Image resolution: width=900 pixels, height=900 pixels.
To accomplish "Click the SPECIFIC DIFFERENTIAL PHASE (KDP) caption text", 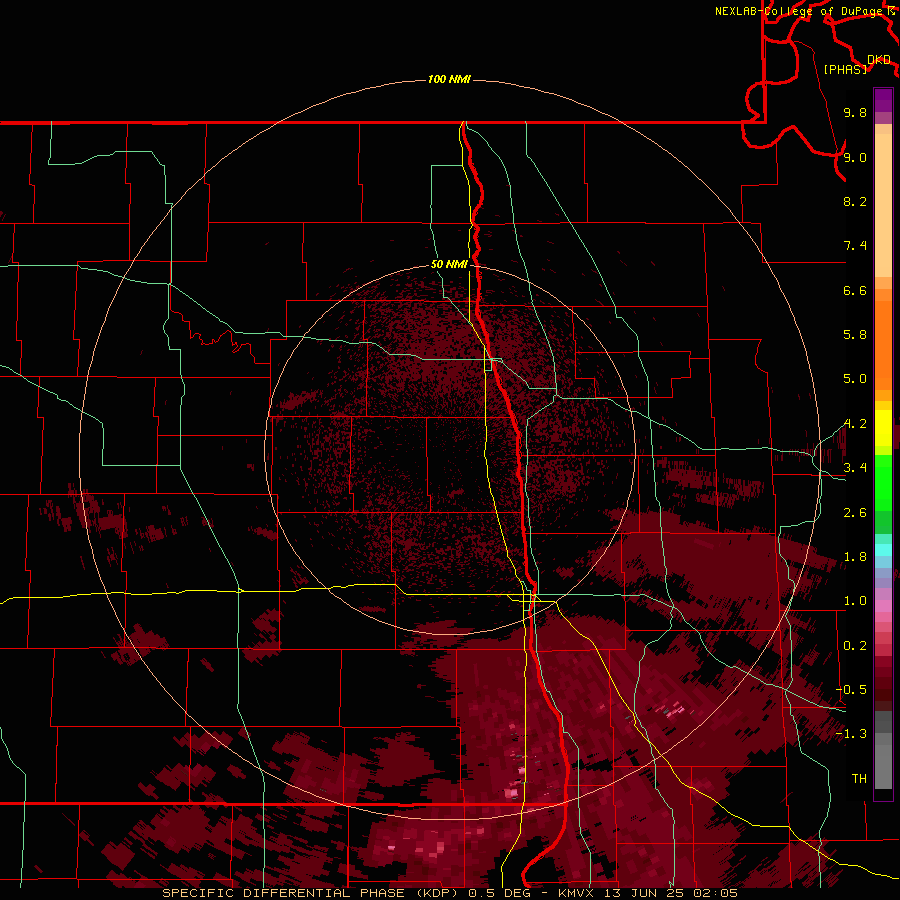I will [x=312, y=893].
